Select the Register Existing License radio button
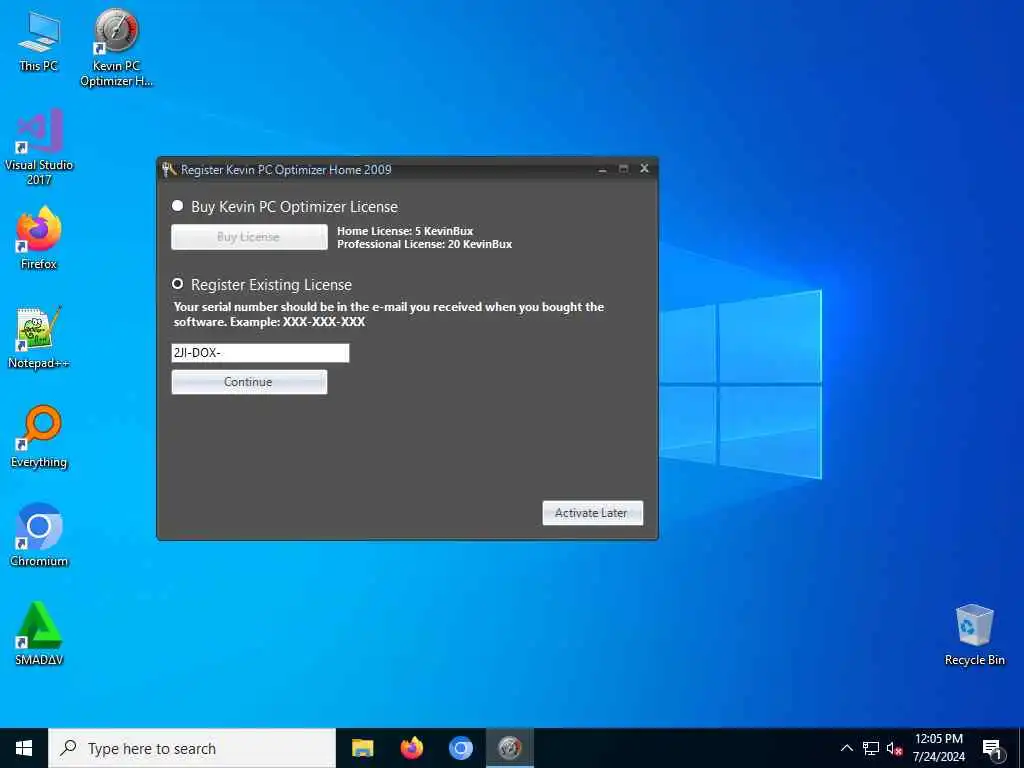 (177, 284)
